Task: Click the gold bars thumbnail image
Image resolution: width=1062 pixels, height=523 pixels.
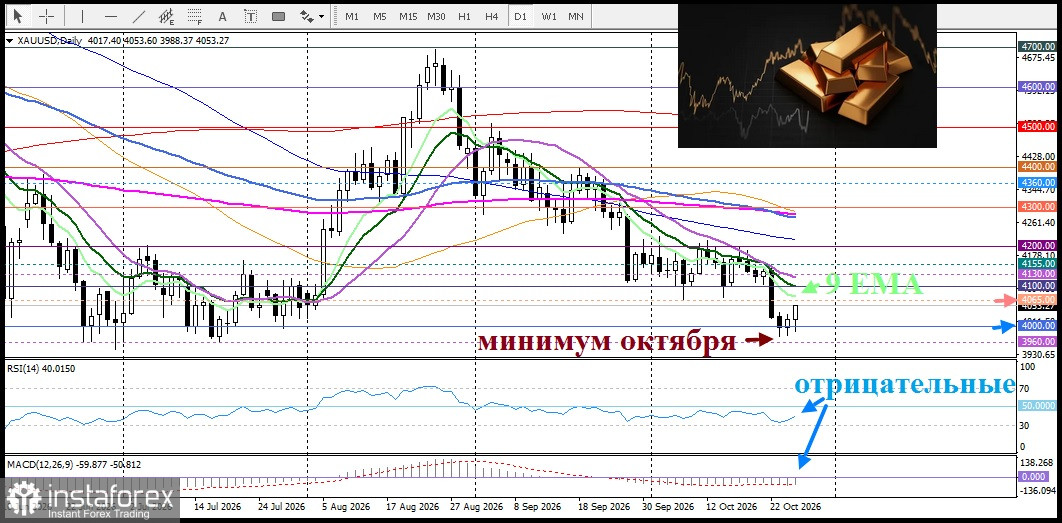Action: click(x=807, y=75)
